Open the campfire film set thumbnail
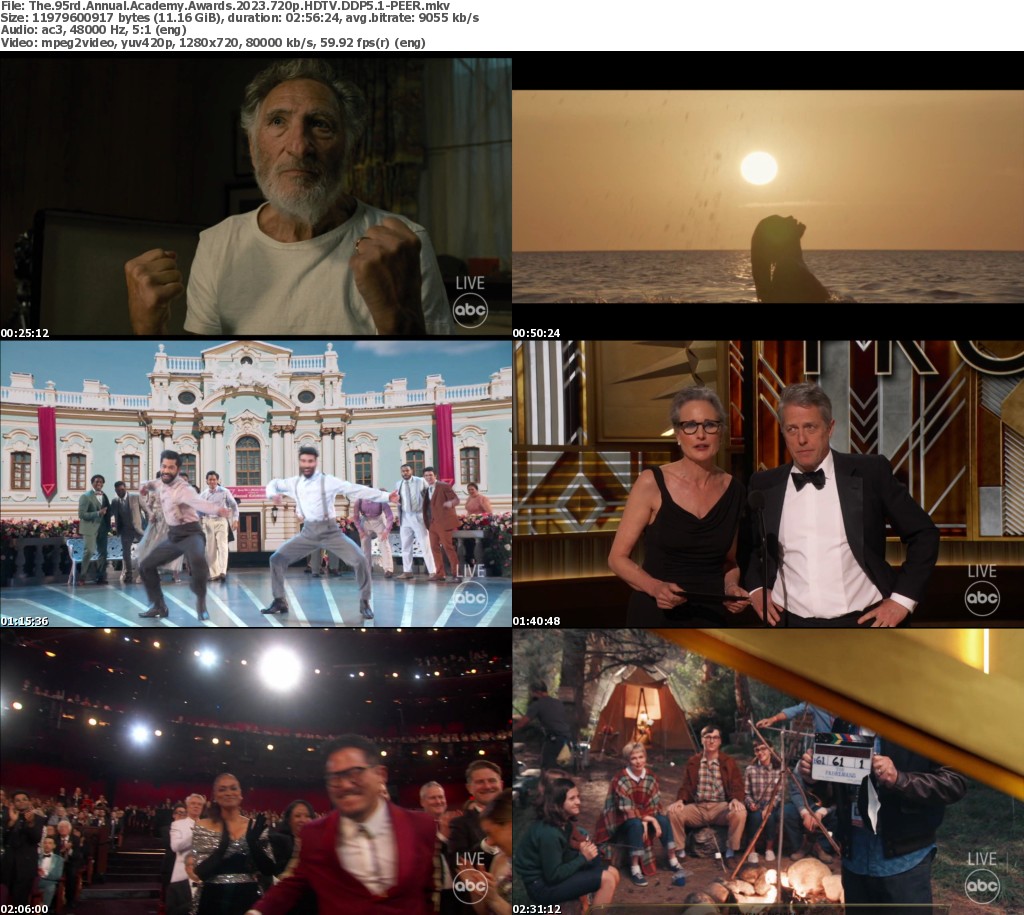The image size is (1024, 915). [767, 770]
